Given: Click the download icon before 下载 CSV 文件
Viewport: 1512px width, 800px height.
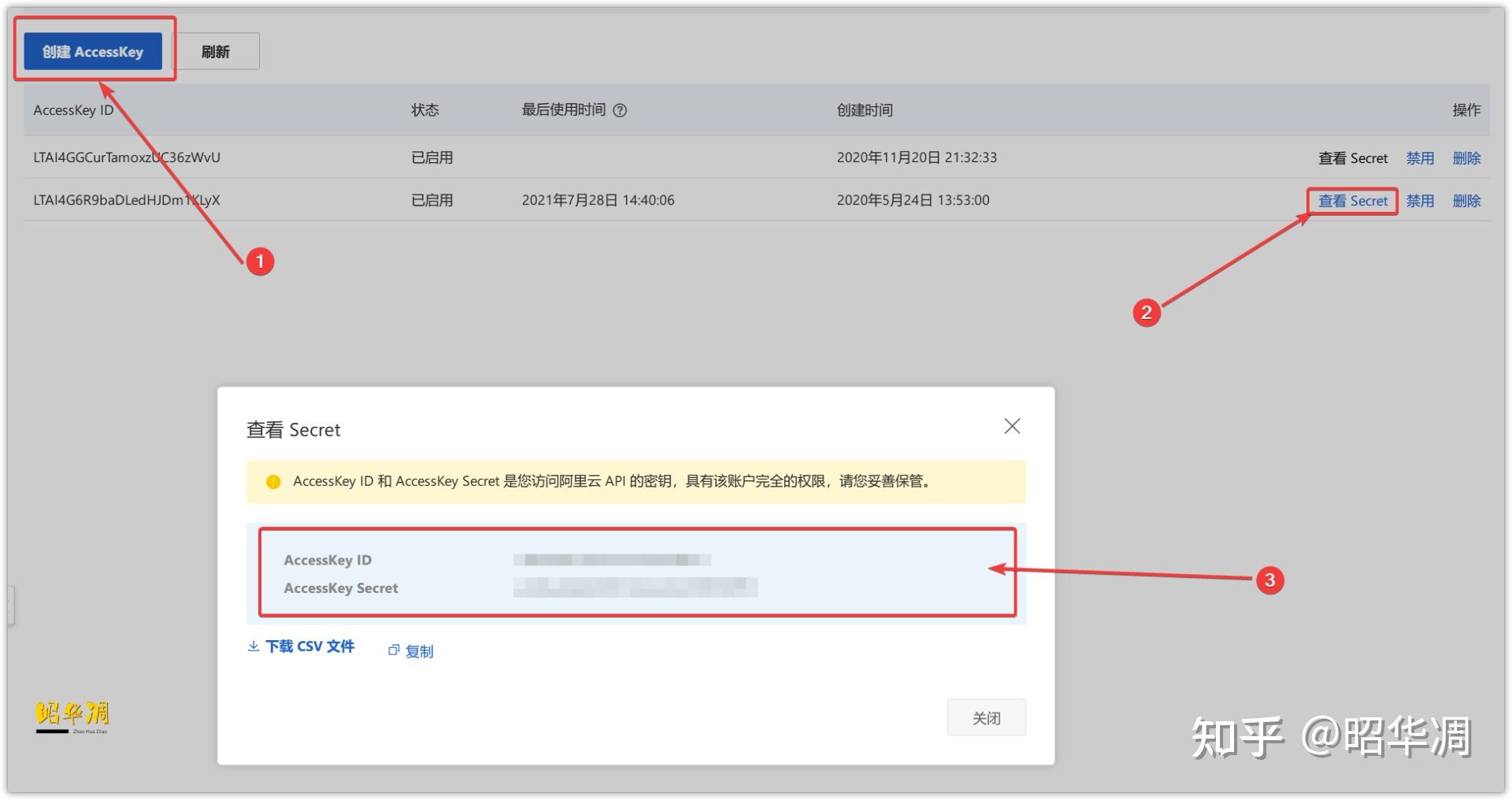Looking at the screenshot, I should (254, 646).
